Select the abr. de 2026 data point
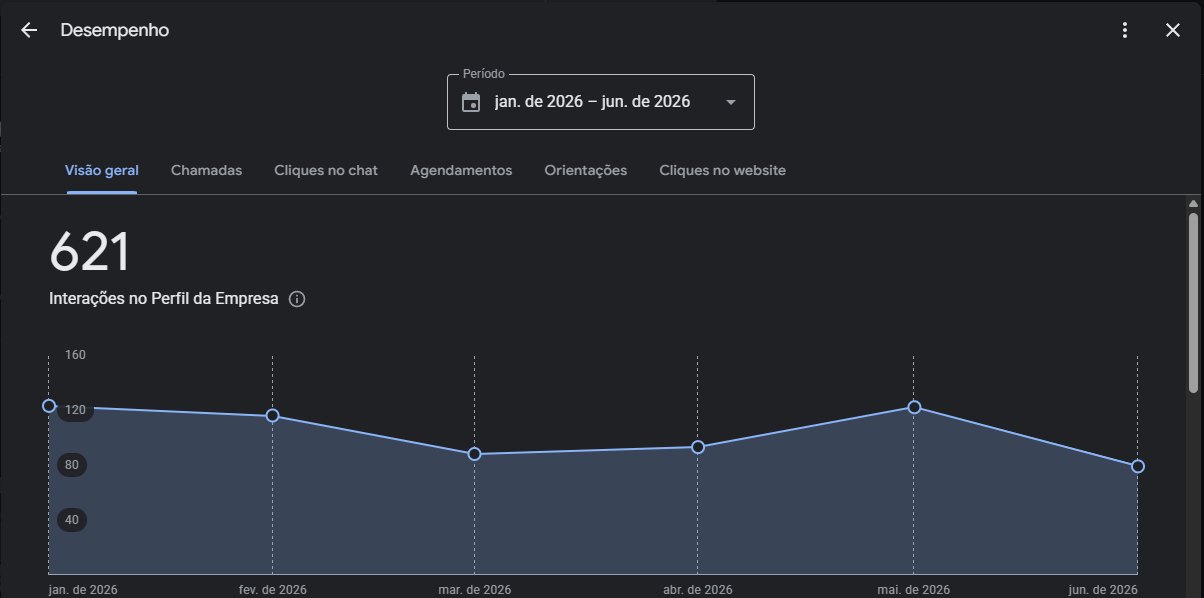Viewport: 1204px width, 598px height. click(698, 447)
